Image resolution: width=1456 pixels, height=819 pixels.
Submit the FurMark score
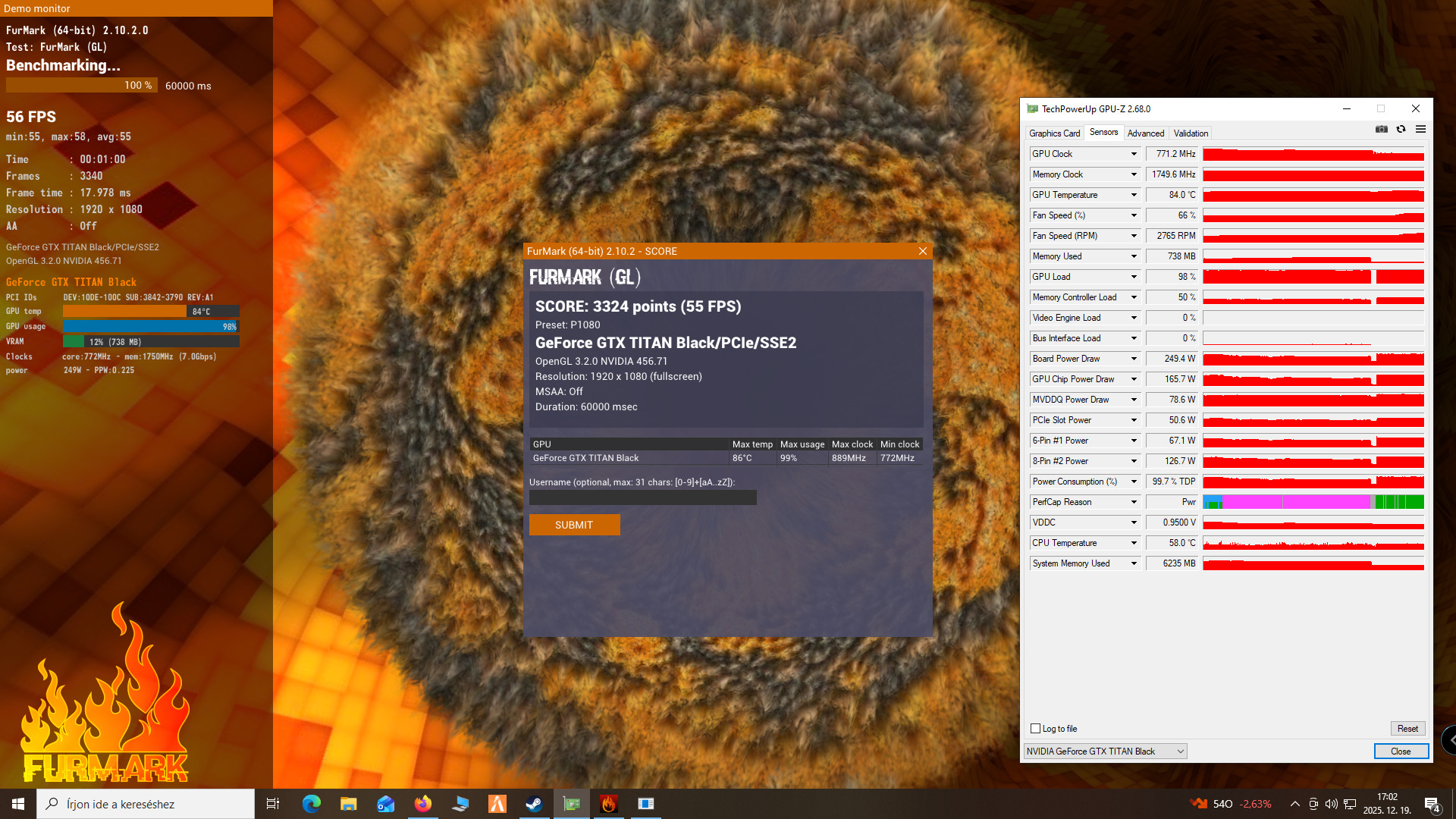pyautogui.click(x=574, y=525)
